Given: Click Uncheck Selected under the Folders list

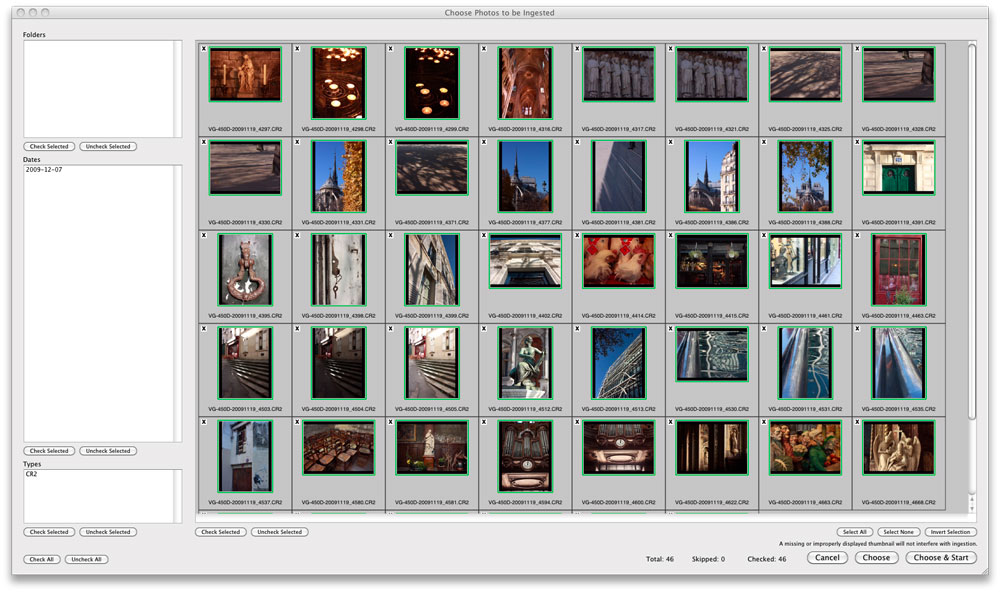Looking at the screenshot, I should coord(108,147).
